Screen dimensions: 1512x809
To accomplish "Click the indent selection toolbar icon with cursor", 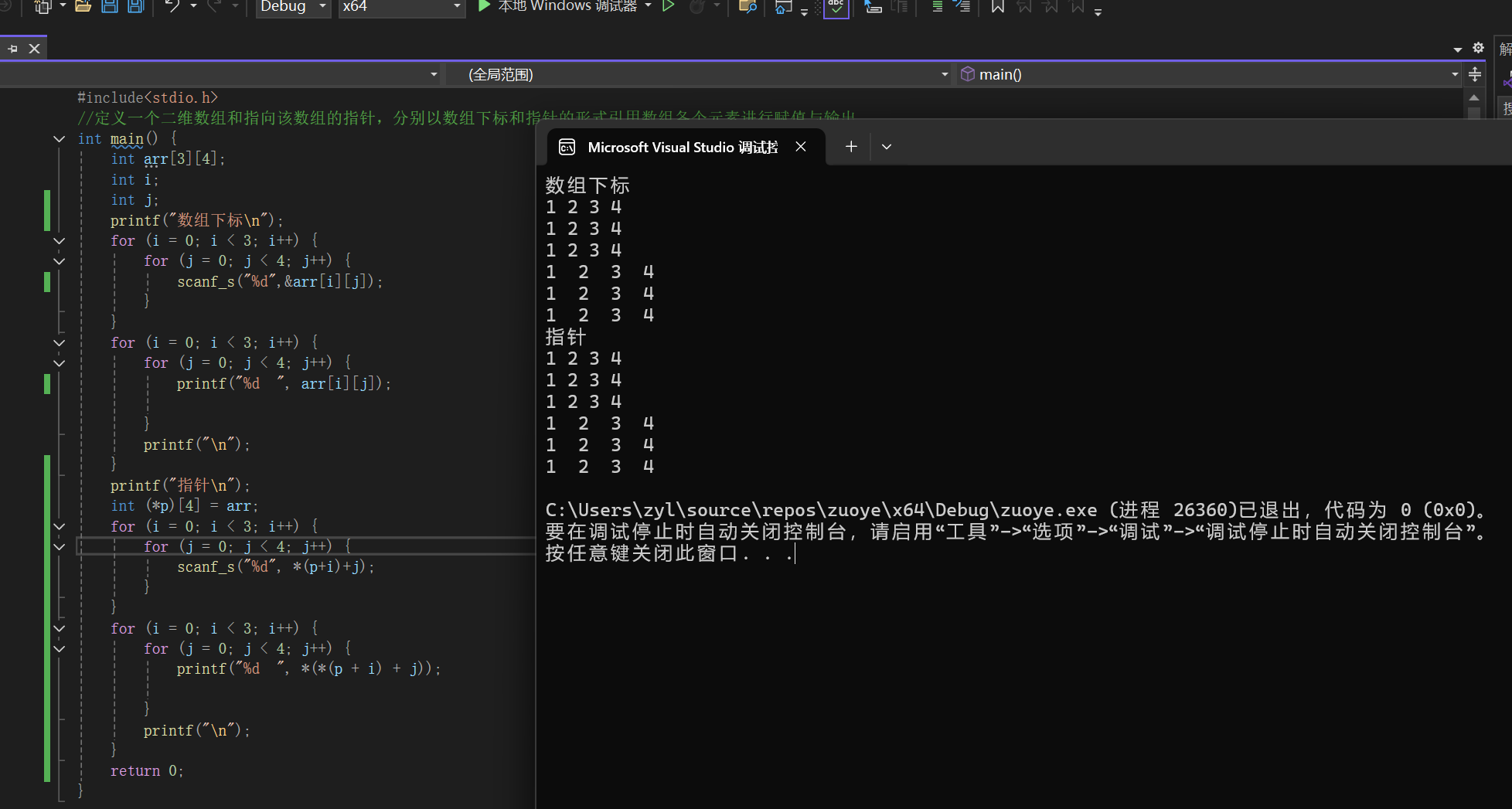I will (x=873, y=7).
